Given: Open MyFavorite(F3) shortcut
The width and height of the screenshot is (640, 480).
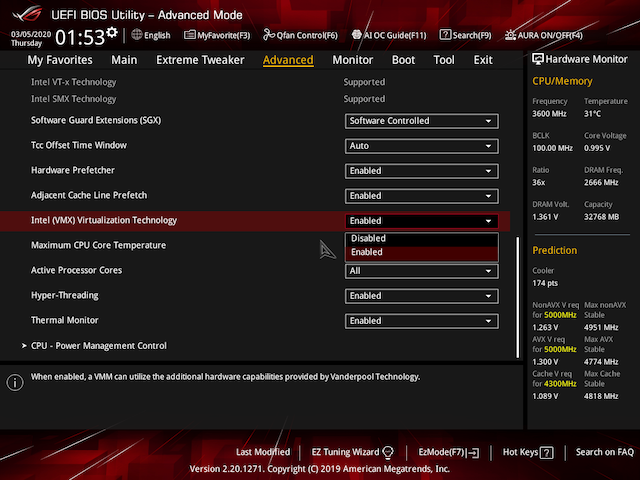Looking at the screenshot, I should 217,36.
